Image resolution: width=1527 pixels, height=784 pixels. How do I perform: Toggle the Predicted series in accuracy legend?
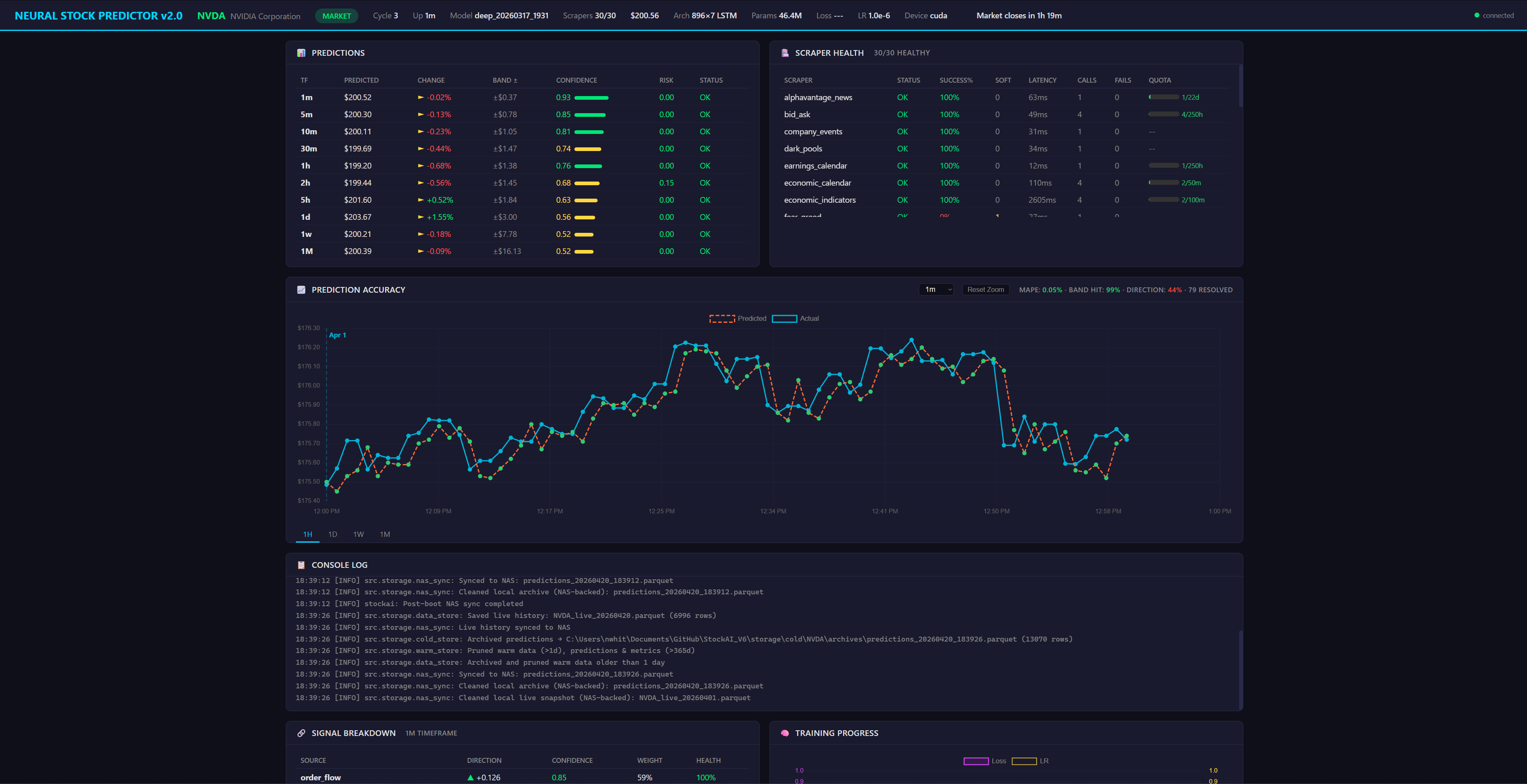click(x=738, y=318)
